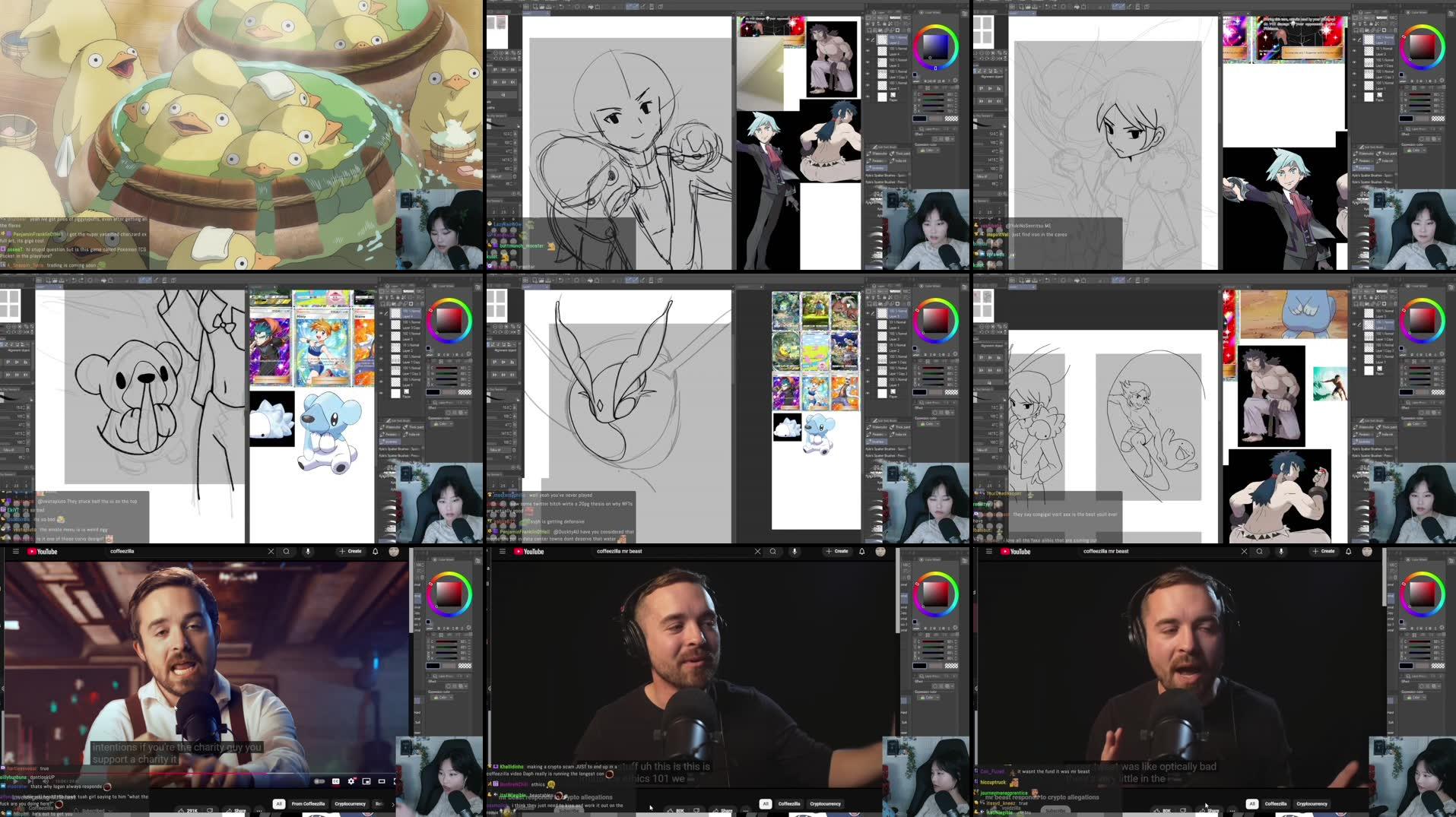Click the search magnifier beside the 'coffeezilla' query
Screen dimensions: 1456x817
pyautogui.click(x=287, y=552)
